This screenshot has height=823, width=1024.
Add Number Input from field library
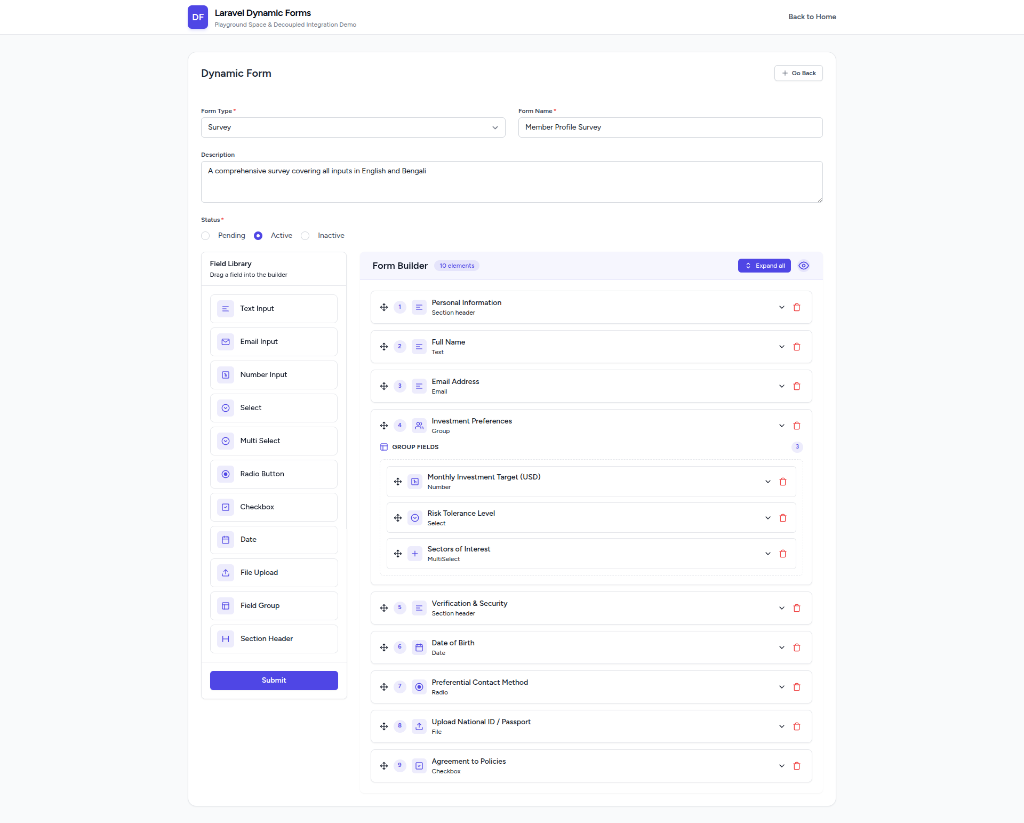point(274,375)
